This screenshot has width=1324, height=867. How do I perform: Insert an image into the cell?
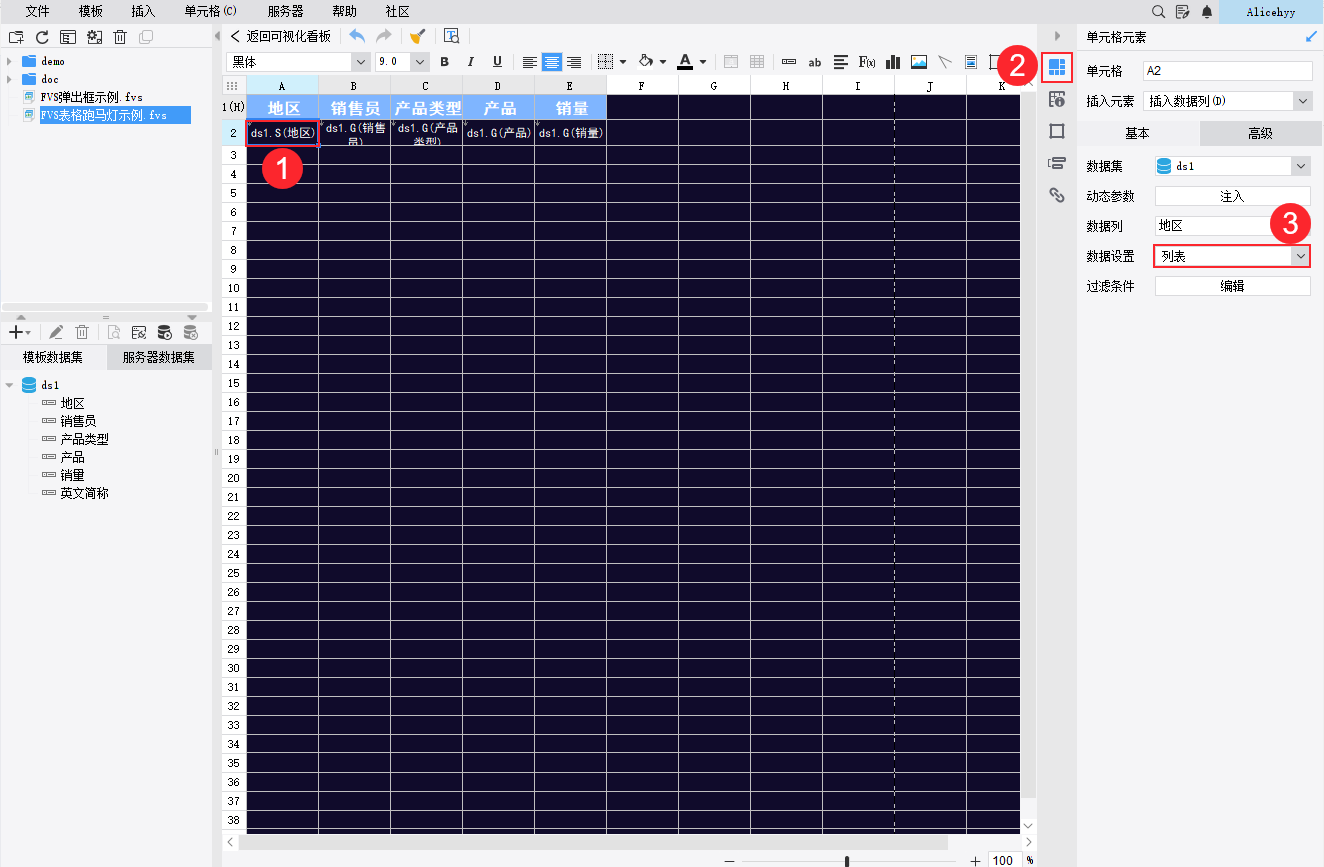pyautogui.click(x=919, y=62)
